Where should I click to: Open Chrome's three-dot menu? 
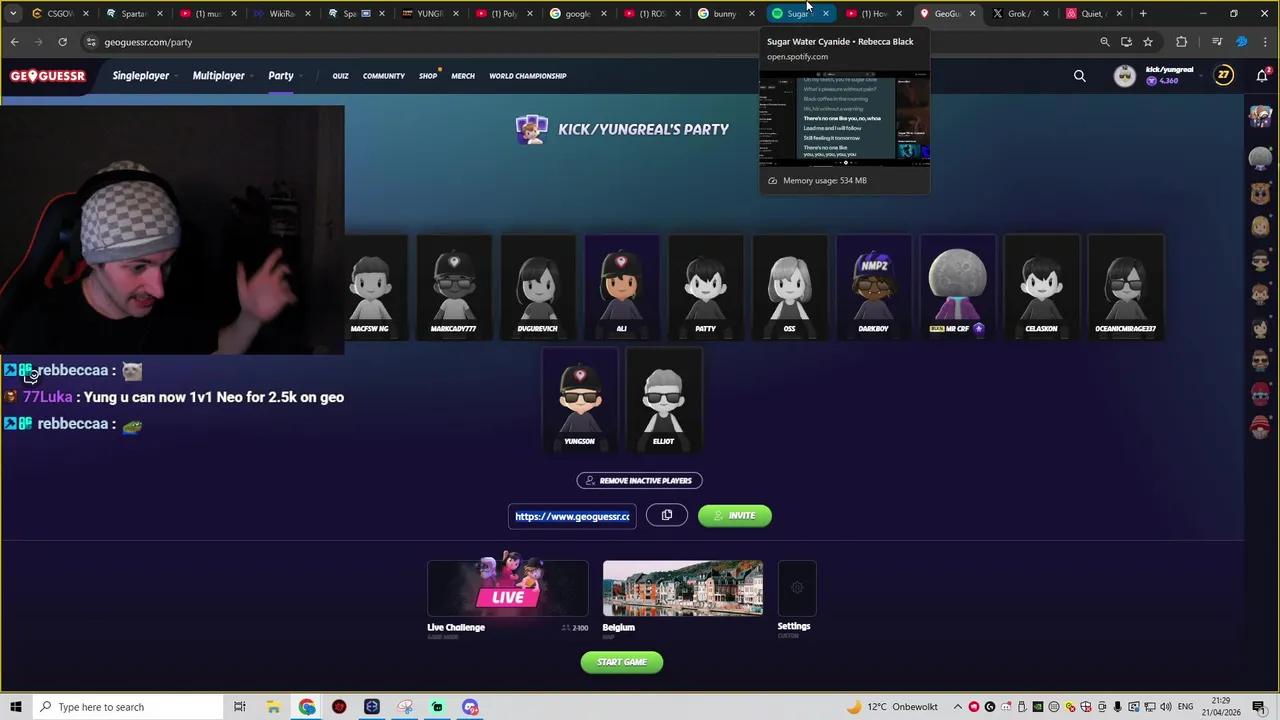(x=1265, y=42)
